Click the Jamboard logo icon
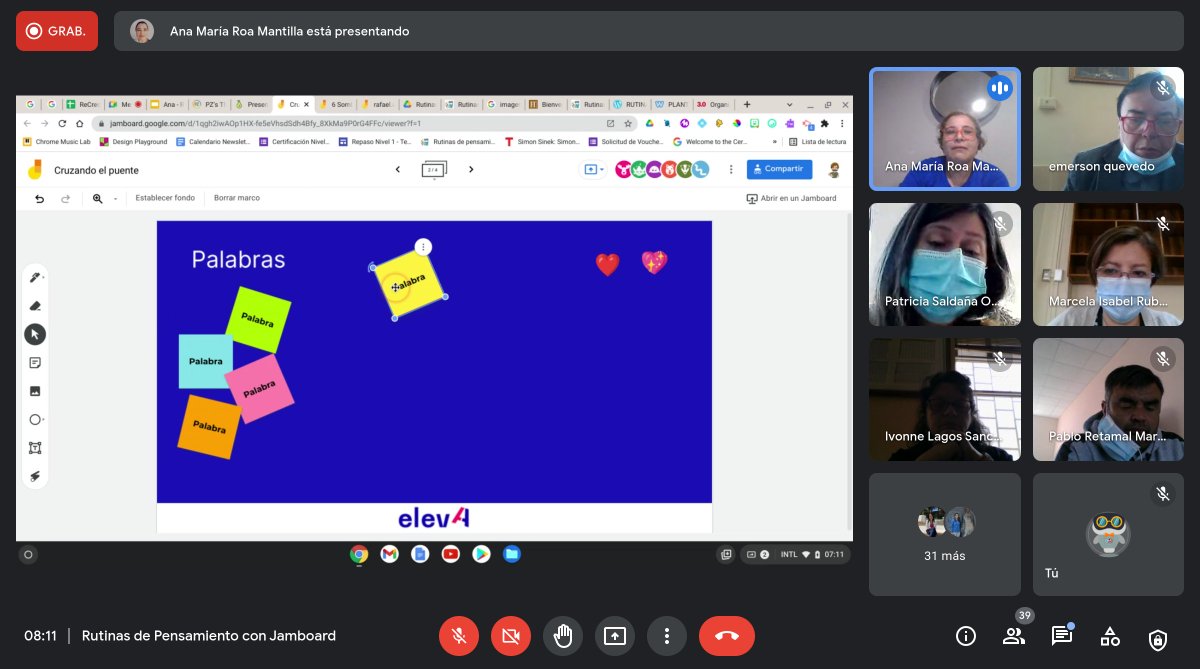Screen dimensions: 1200x669 pyautogui.click(x=35, y=169)
